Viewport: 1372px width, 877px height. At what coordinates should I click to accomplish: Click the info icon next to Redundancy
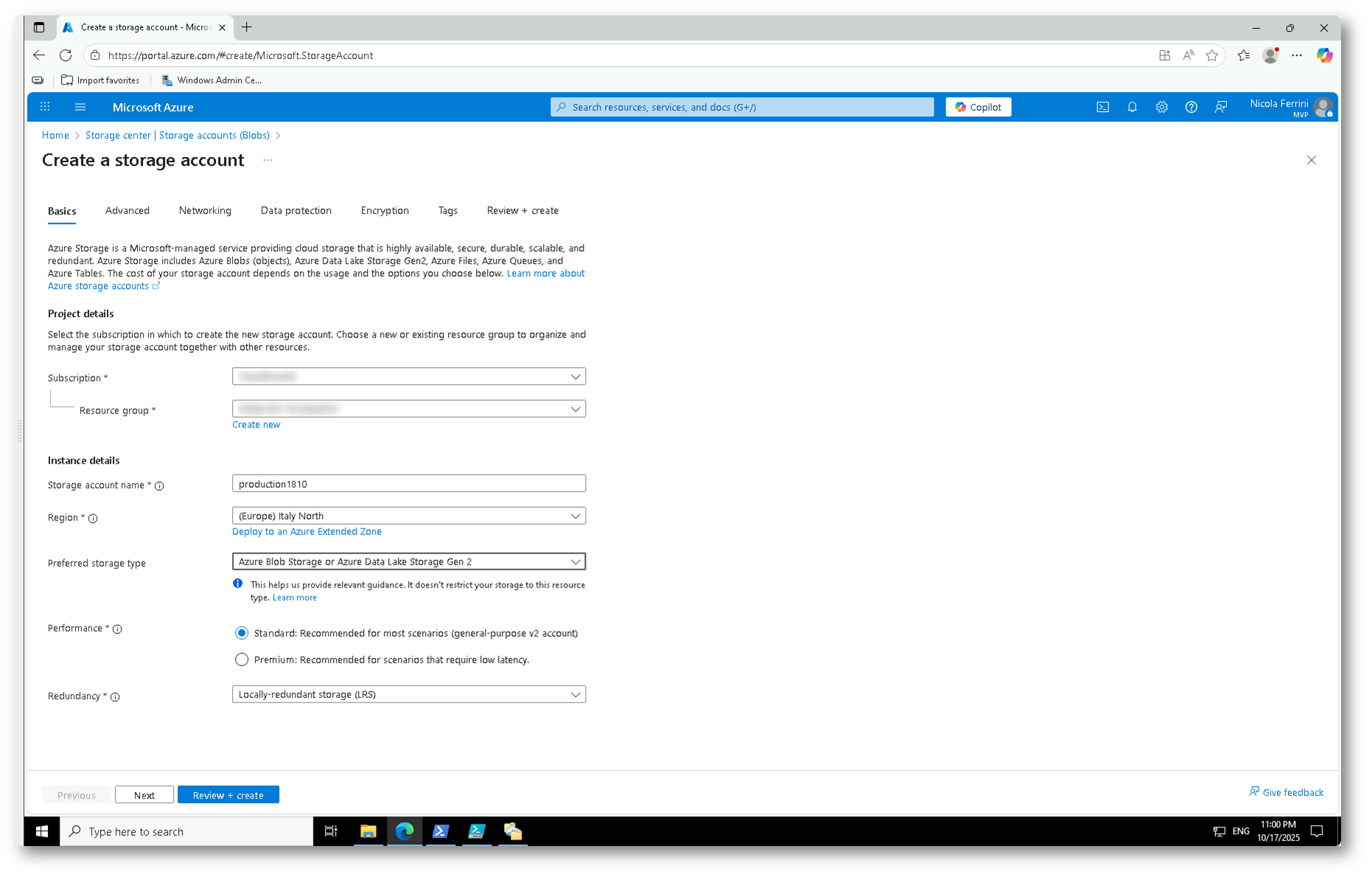[115, 696]
